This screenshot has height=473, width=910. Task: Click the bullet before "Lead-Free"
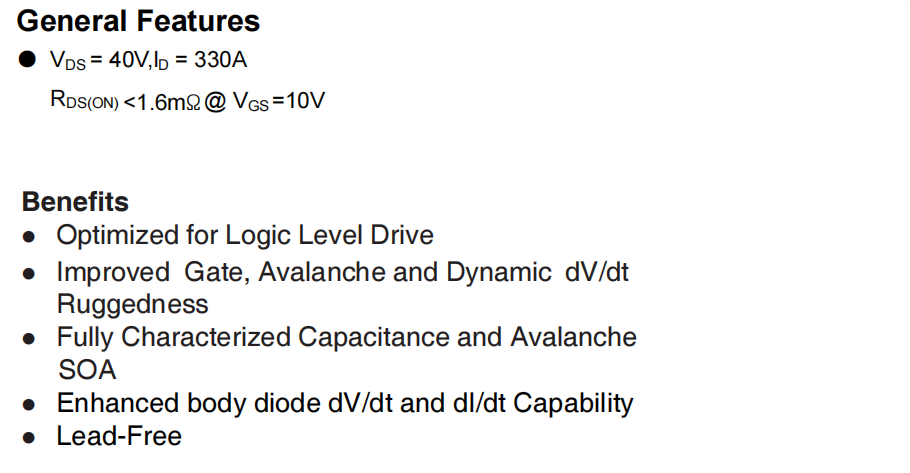30,438
